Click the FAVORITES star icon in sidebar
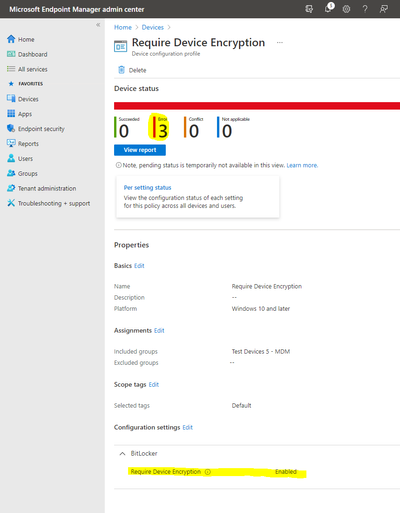This screenshot has height=513, width=400. pyautogui.click(x=11, y=84)
